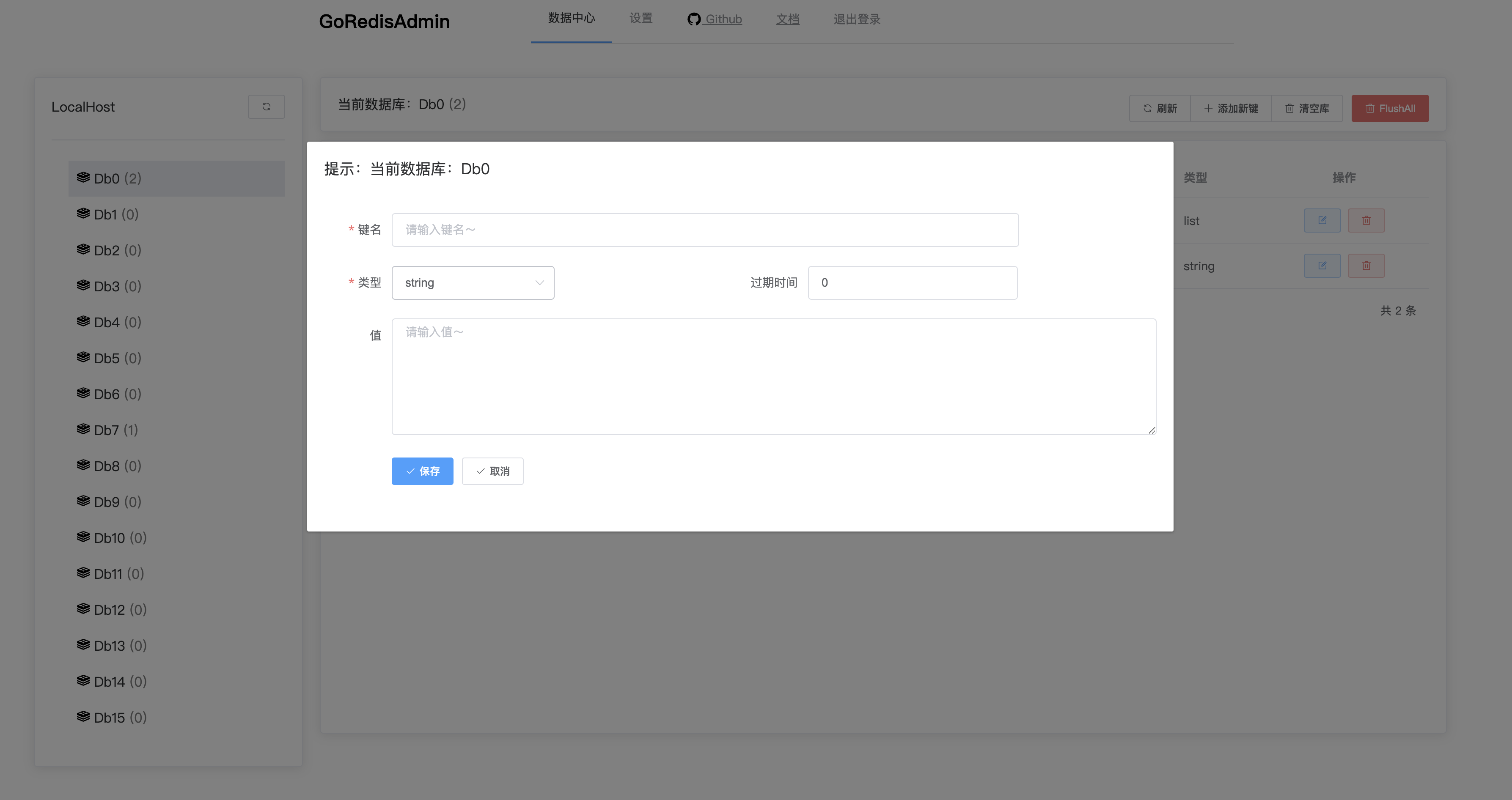Image resolution: width=1512 pixels, height=800 pixels.
Task: Choose the Db4 (0) database
Action: tap(177, 322)
